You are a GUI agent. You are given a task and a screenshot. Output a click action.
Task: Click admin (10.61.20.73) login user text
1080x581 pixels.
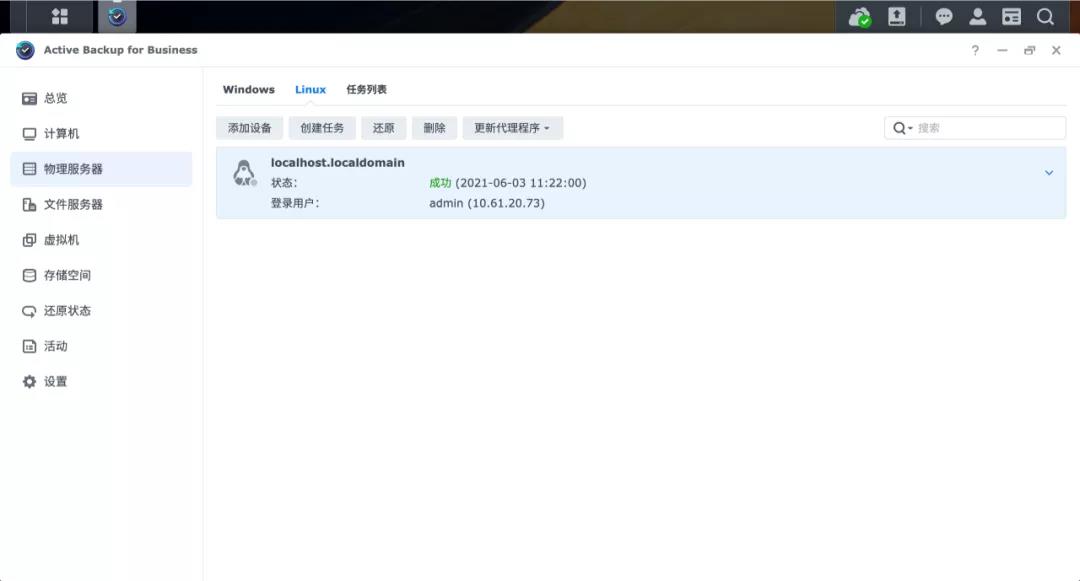pyautogui.click(x=487, y=203)
